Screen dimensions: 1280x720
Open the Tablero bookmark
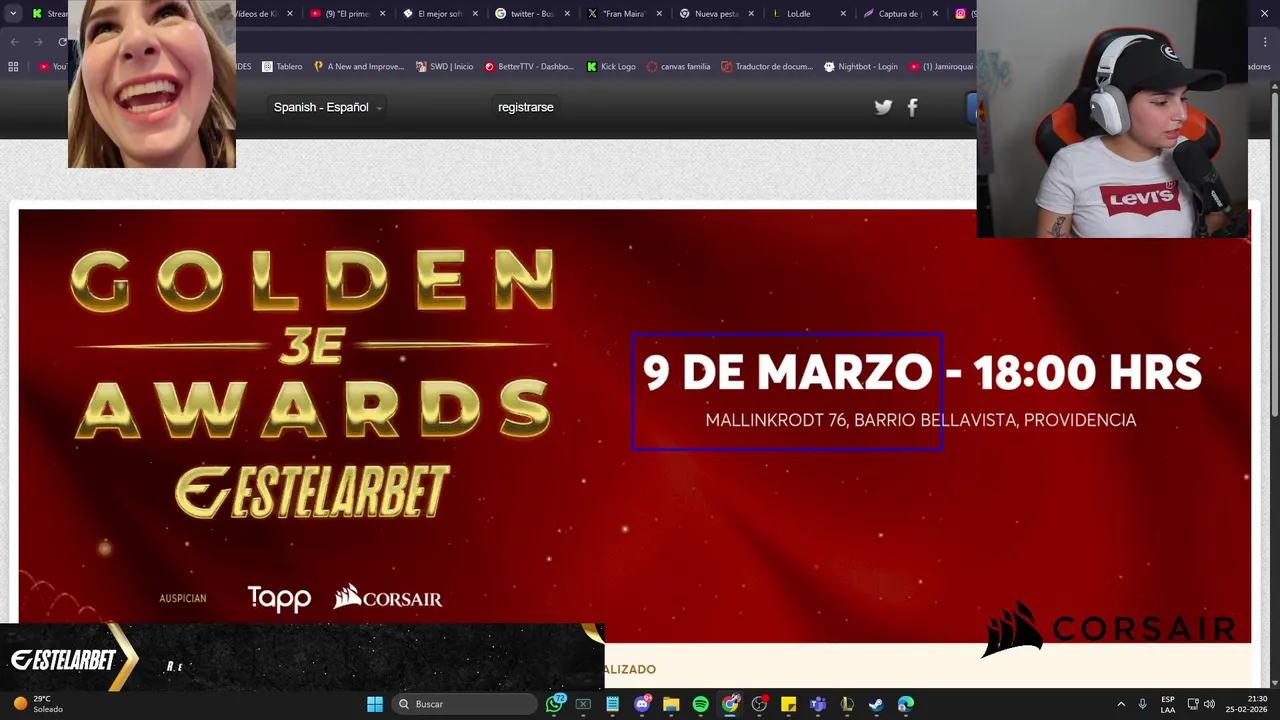tap(282, 67)
